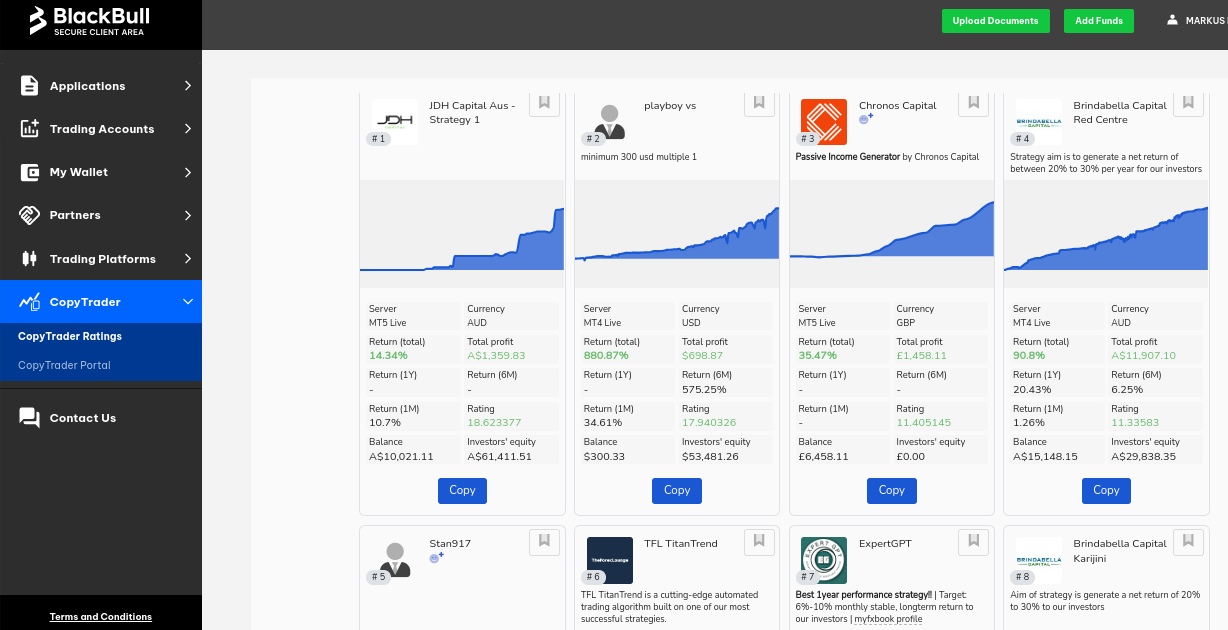Copy Brindabella Capital Red Centre strategy
The width and height of the screenshot is (1228, 630).
tap(1106, 491)
